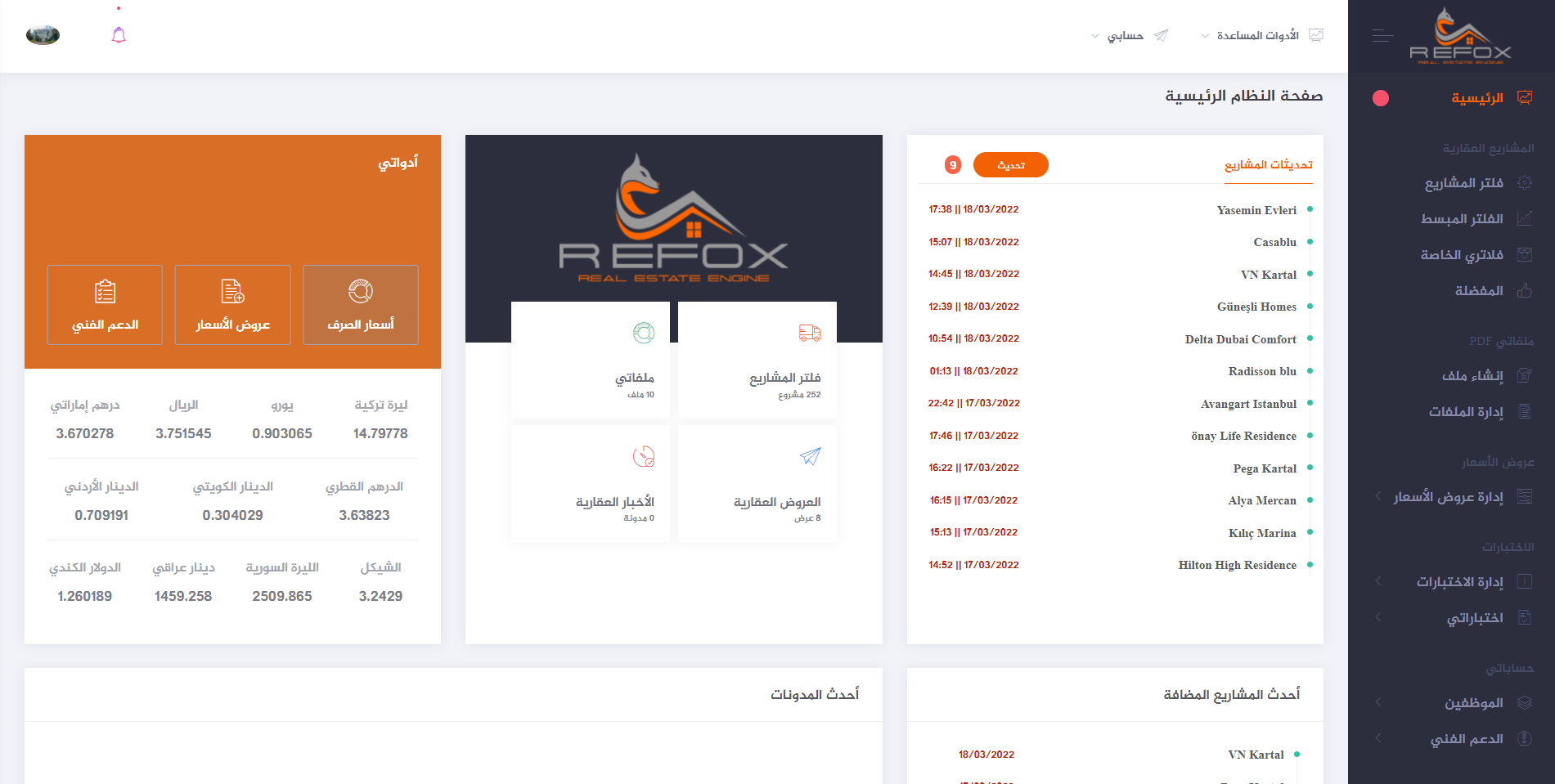Open my files card ملفاتي
Viewport: 1555px width, 784px height.
pos(590,361)
